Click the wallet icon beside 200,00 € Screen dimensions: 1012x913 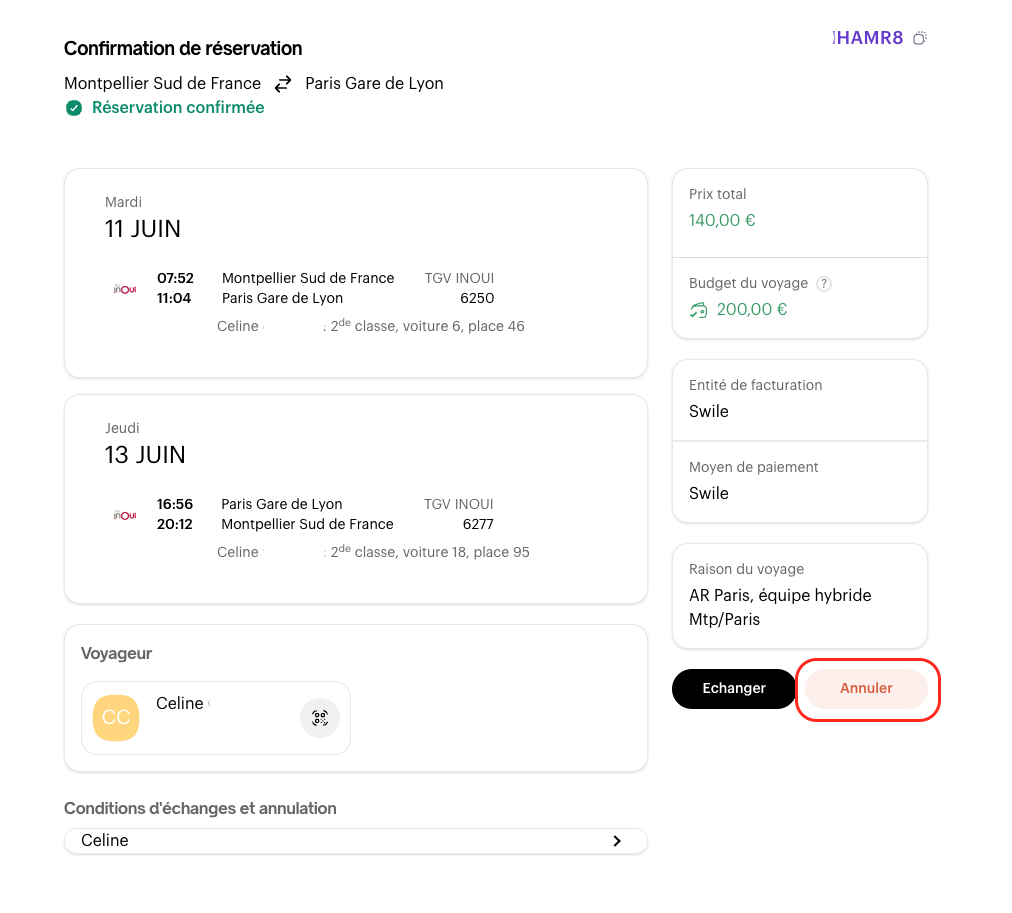(699, 310)
